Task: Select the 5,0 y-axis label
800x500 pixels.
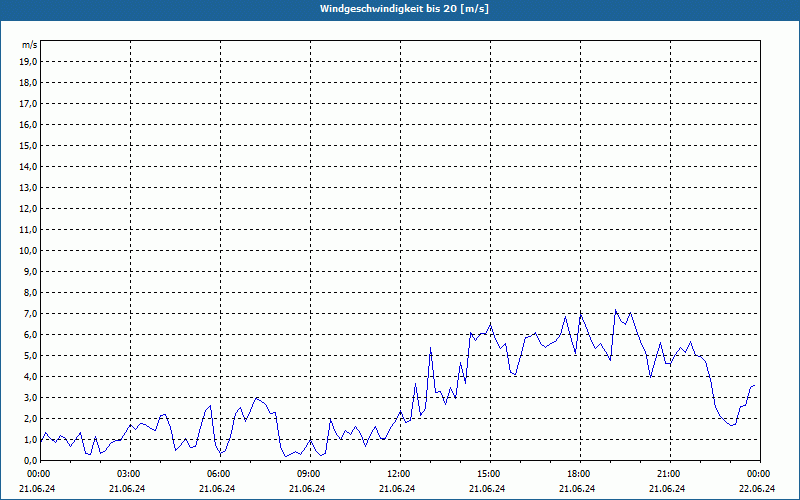Action: pyautogui.click(x=30, y=356)
